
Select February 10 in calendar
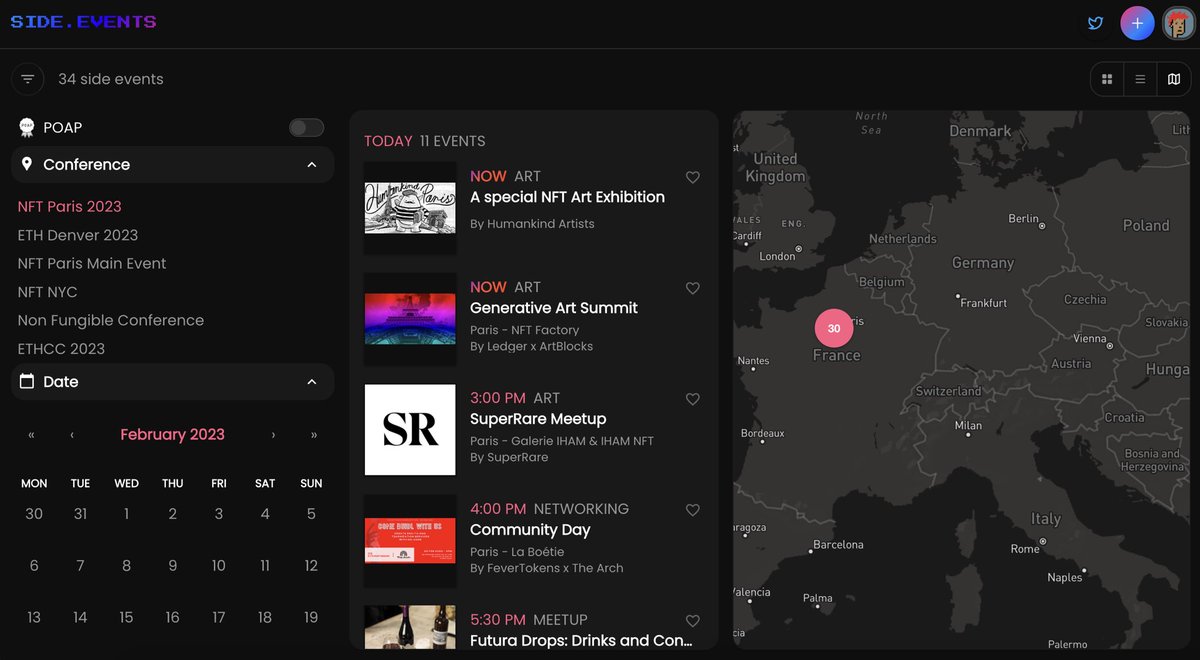coord(219,566)
